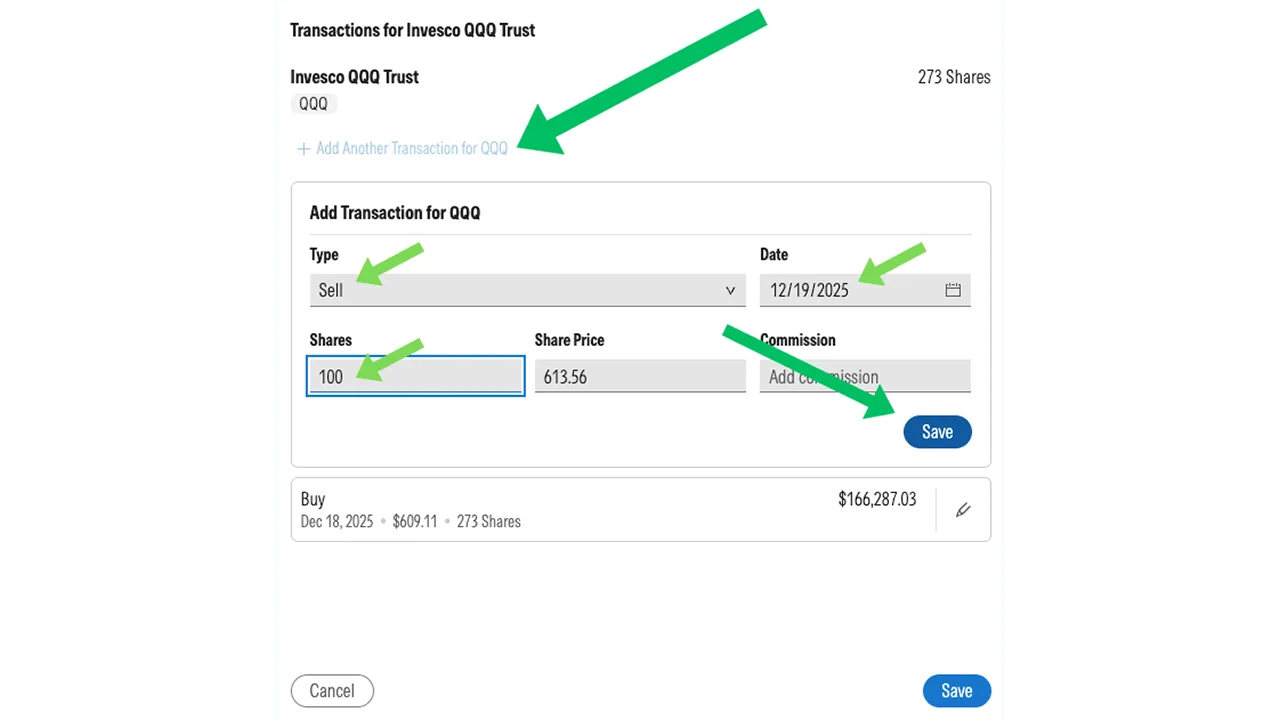
Task: Open the calendar icon in the Date field
Action: point(951,290)
